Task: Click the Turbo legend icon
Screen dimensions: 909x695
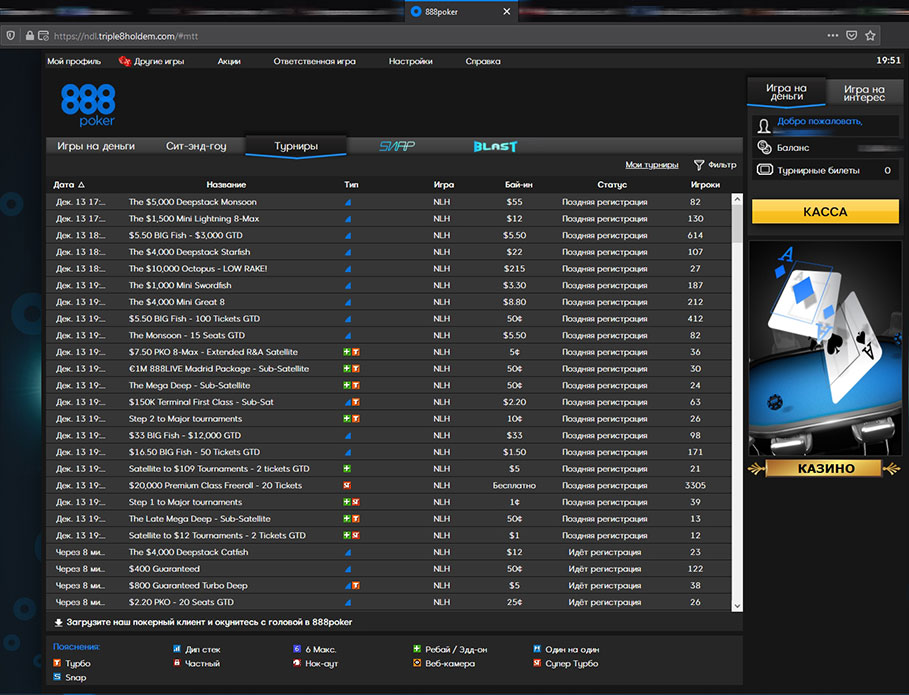Action: pos(57,663)
